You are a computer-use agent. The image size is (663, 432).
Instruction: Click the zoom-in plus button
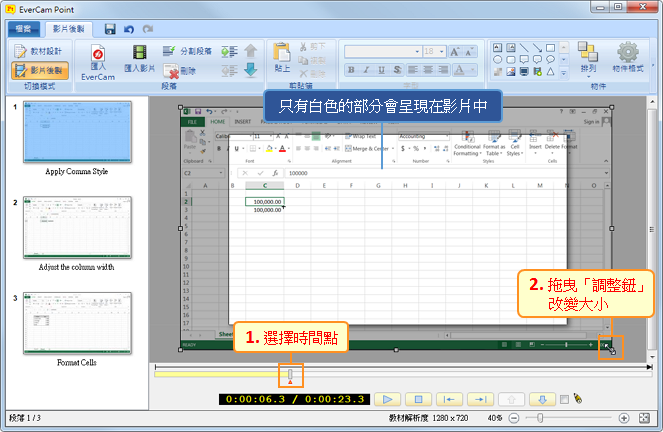[624, 417]
